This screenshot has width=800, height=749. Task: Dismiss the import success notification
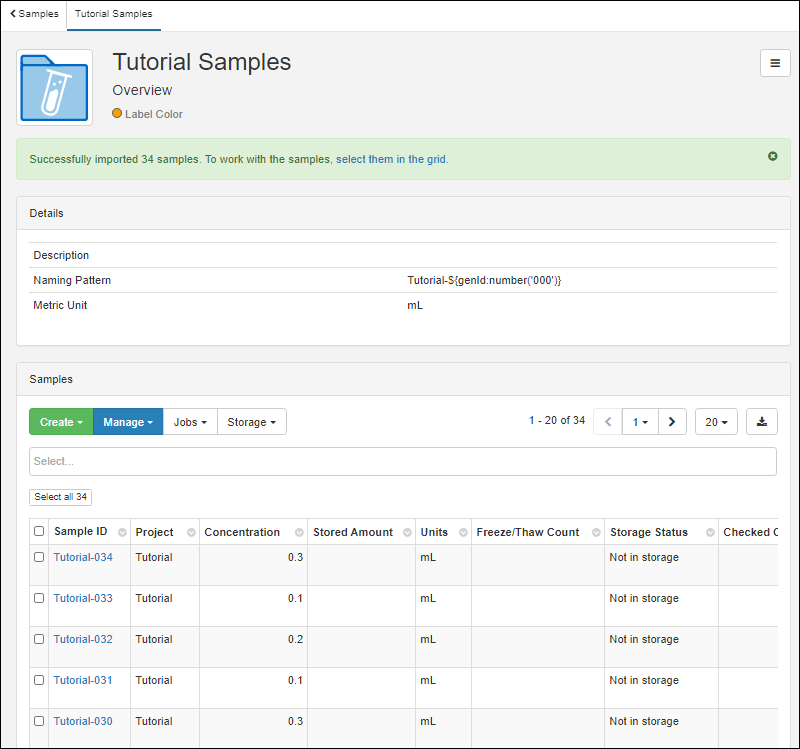point(773,157)
